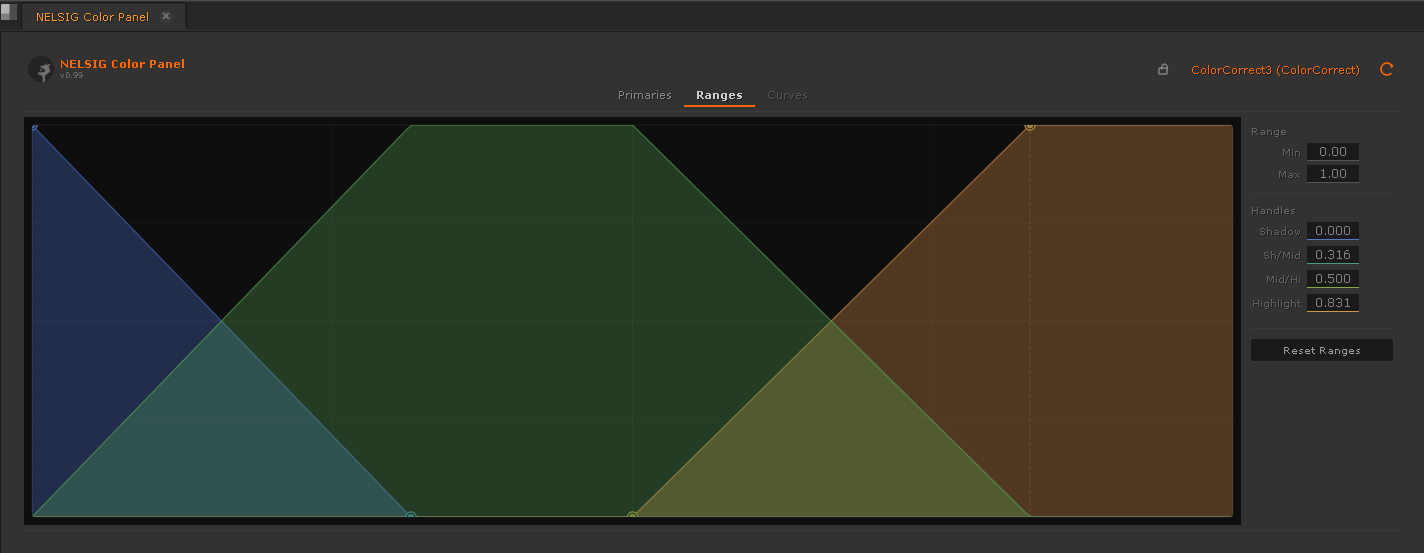Screen dimensions: 1424x553
Task: Close the NELSIG Color Panel tab
Action: click(x=166, y=17)
